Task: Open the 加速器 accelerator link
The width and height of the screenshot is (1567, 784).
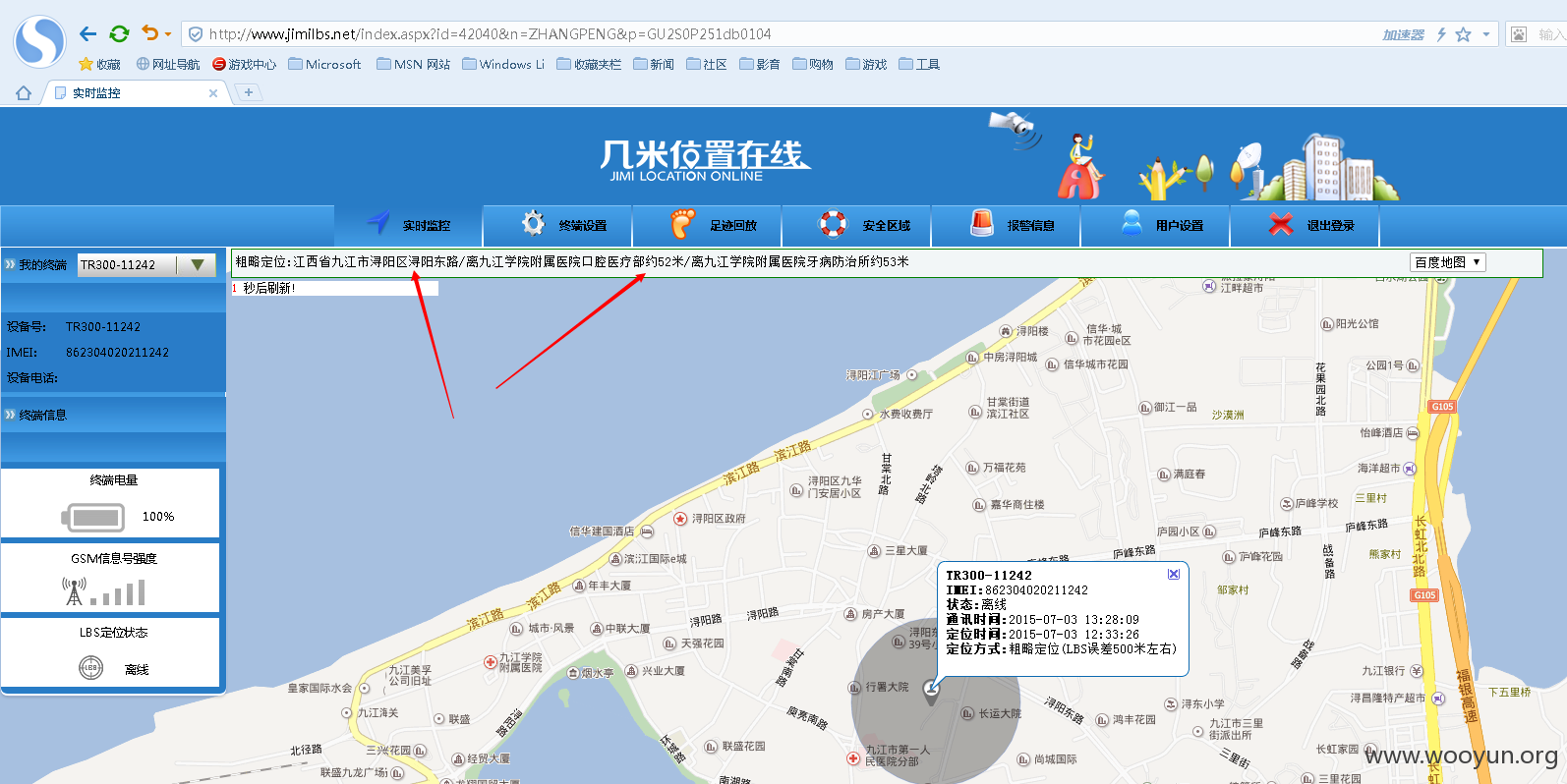Action: coord(1403,34)
